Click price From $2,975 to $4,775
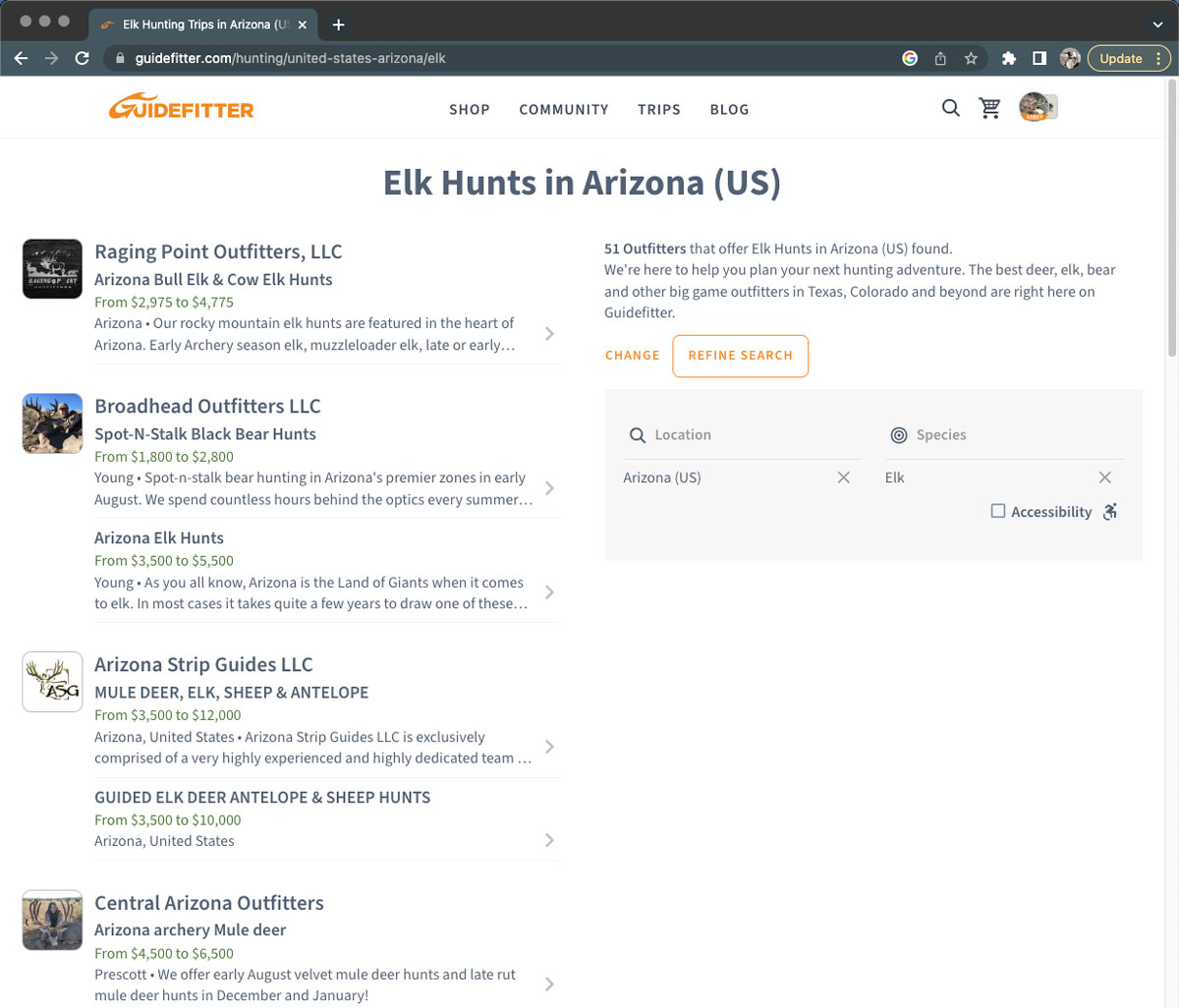 pos(164,302)
